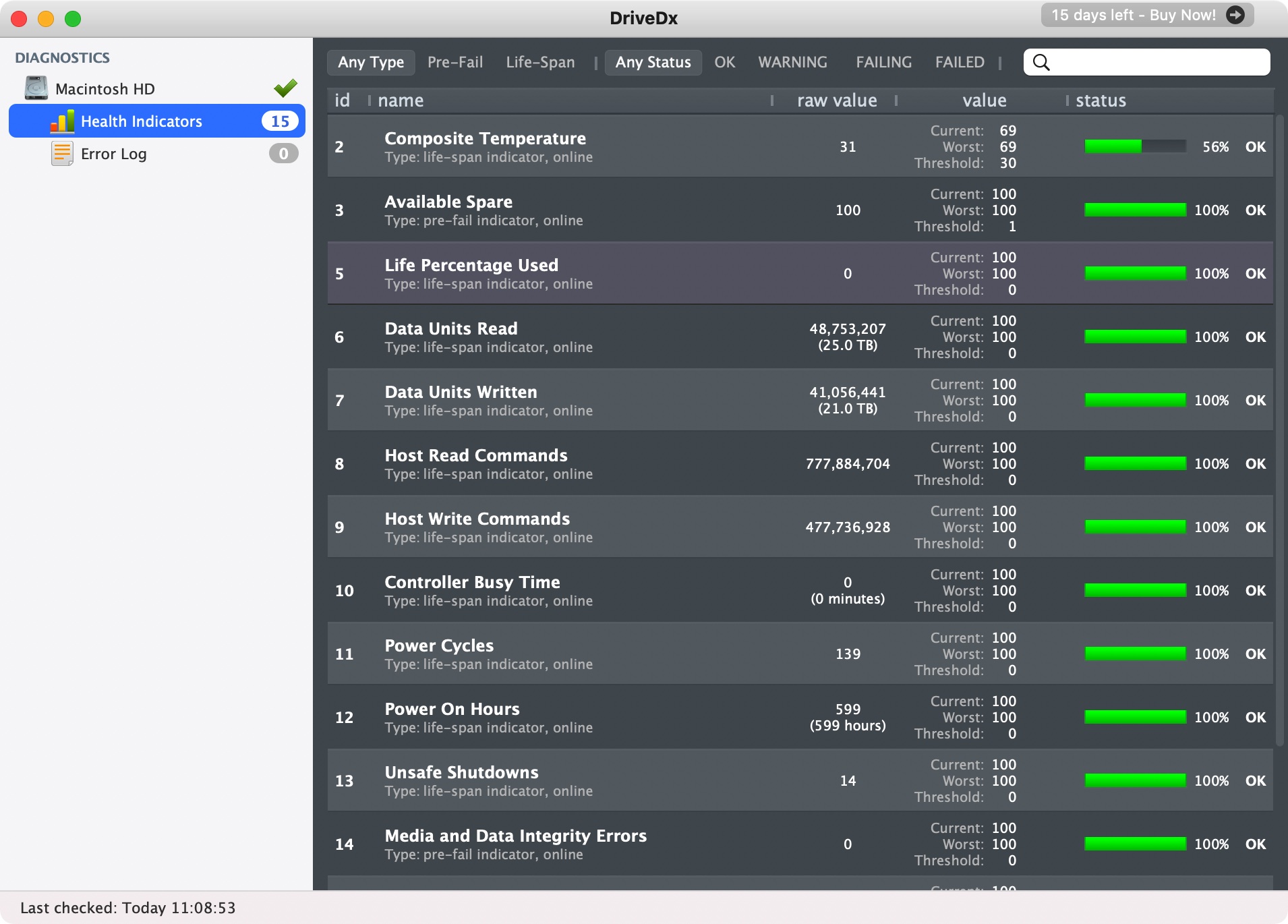Sort by the status column header
Image resolution: width=1288 pixels, height=924 pixels.
click(1101, 100)
